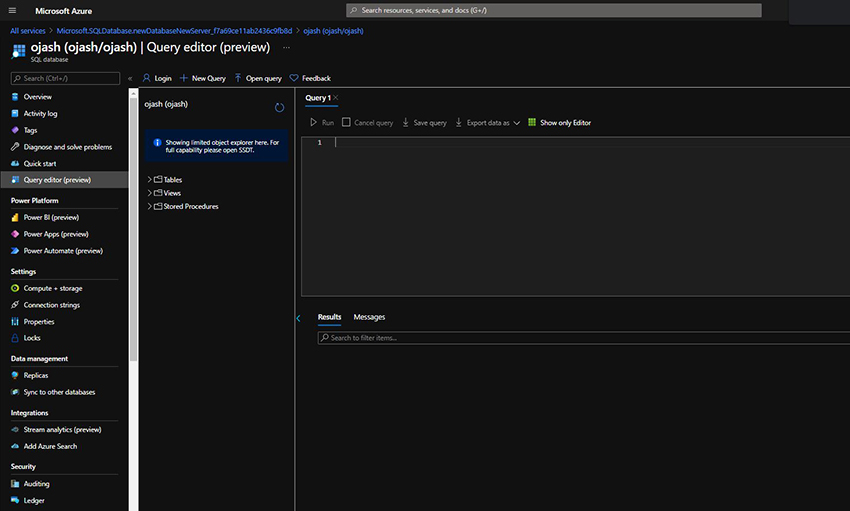Screen dimensions: 850x511
Task: Click the sidebar vertical scrollbar
Action: (x=133, y=228)
